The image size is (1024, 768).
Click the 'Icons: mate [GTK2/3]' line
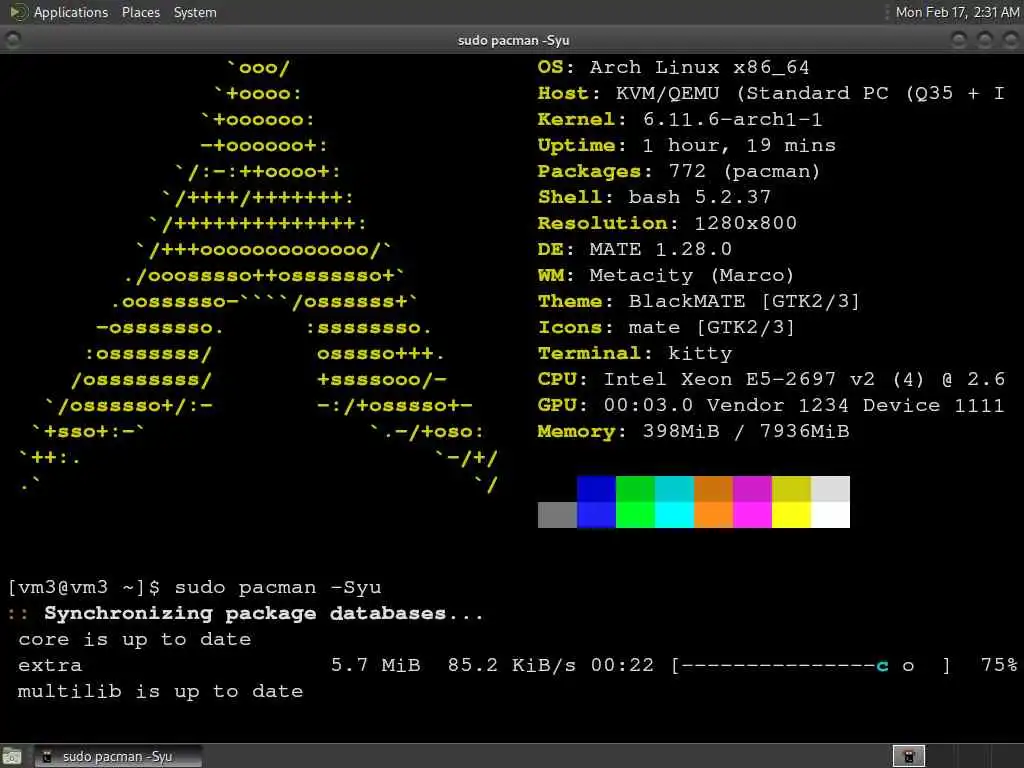666,327
